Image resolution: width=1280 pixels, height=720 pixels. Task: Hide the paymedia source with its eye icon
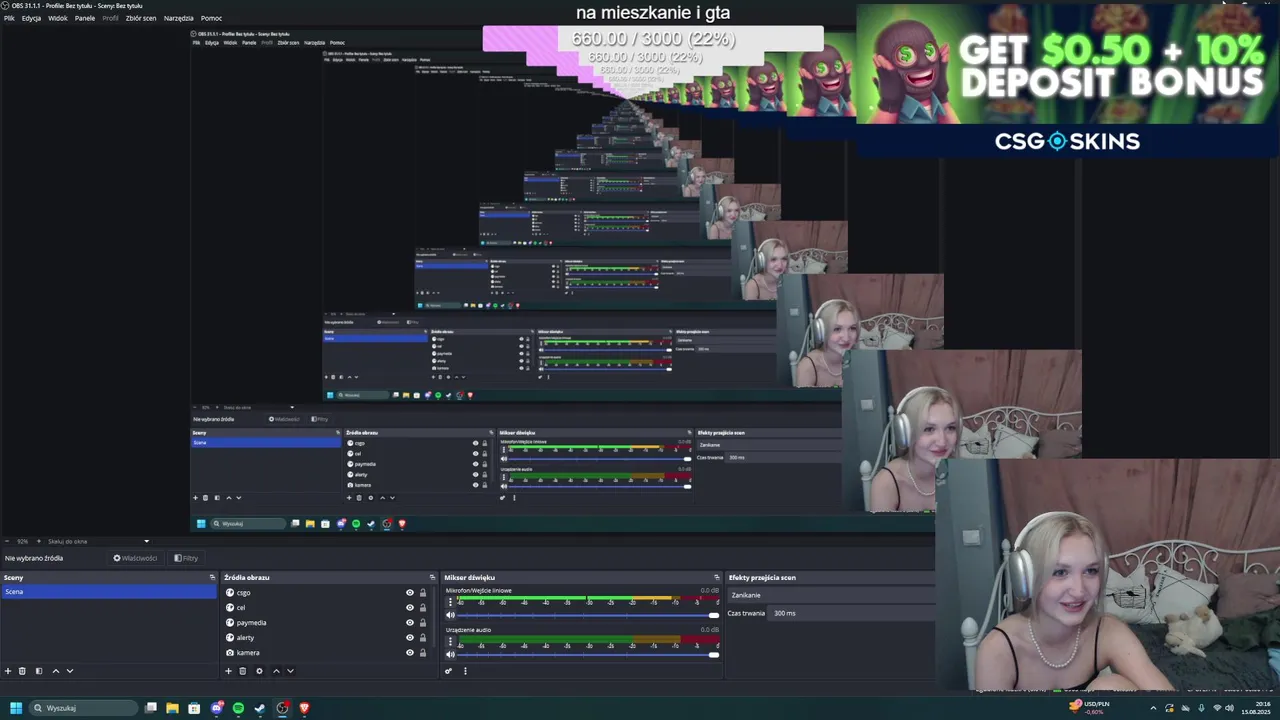[409, 622]
